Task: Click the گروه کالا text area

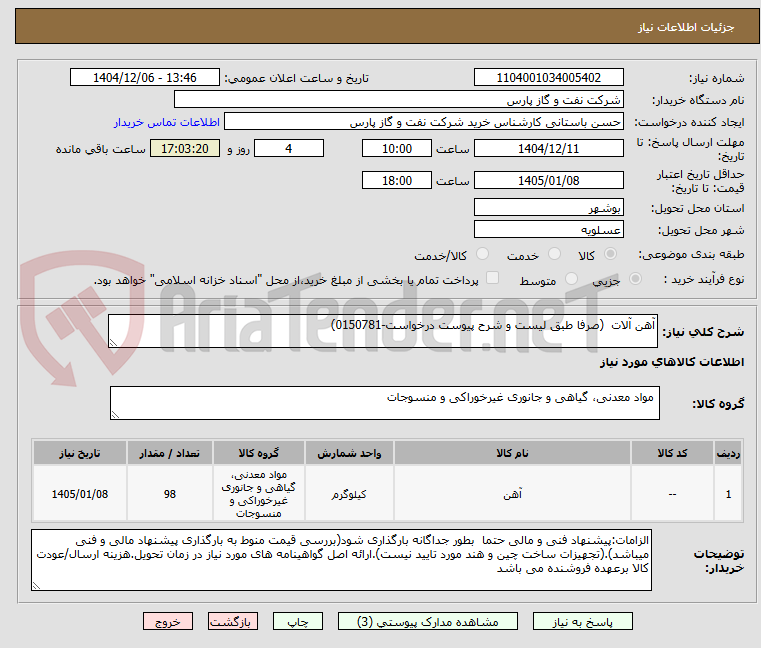Action: tap(385, 403)
